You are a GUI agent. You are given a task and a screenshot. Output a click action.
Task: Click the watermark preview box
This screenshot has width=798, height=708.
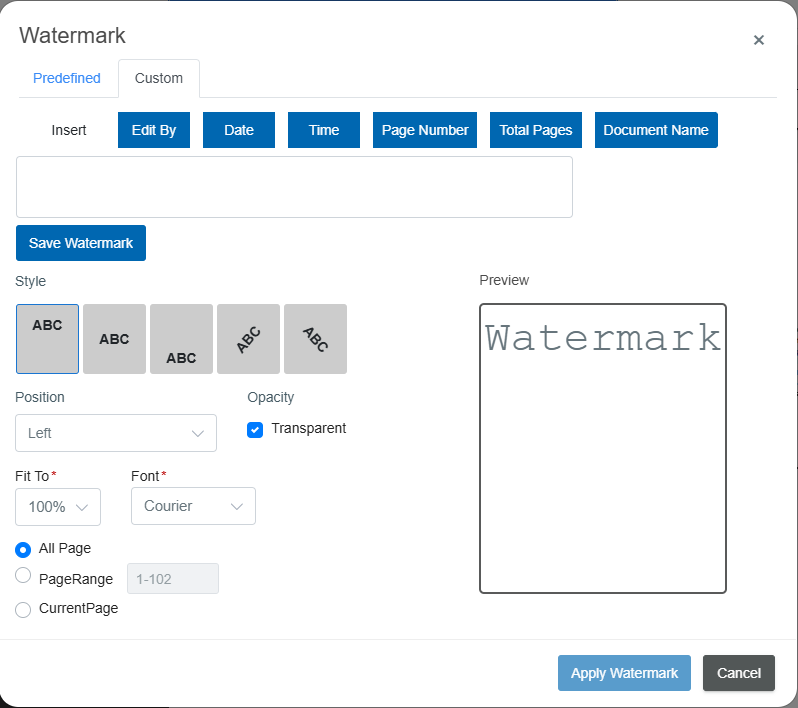[603, 448]
